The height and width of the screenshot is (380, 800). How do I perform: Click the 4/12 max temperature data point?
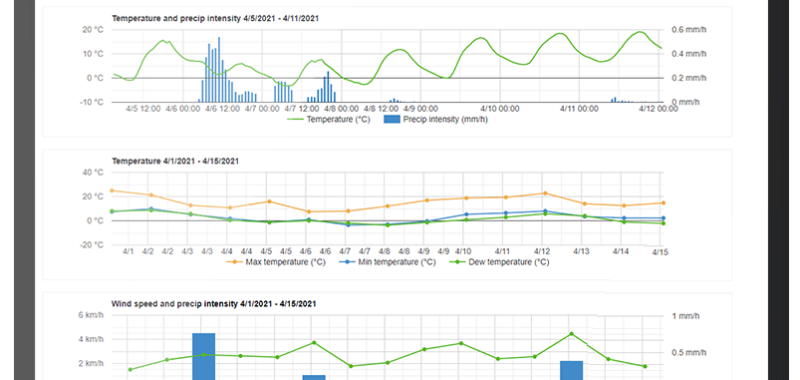coord(545,193)
